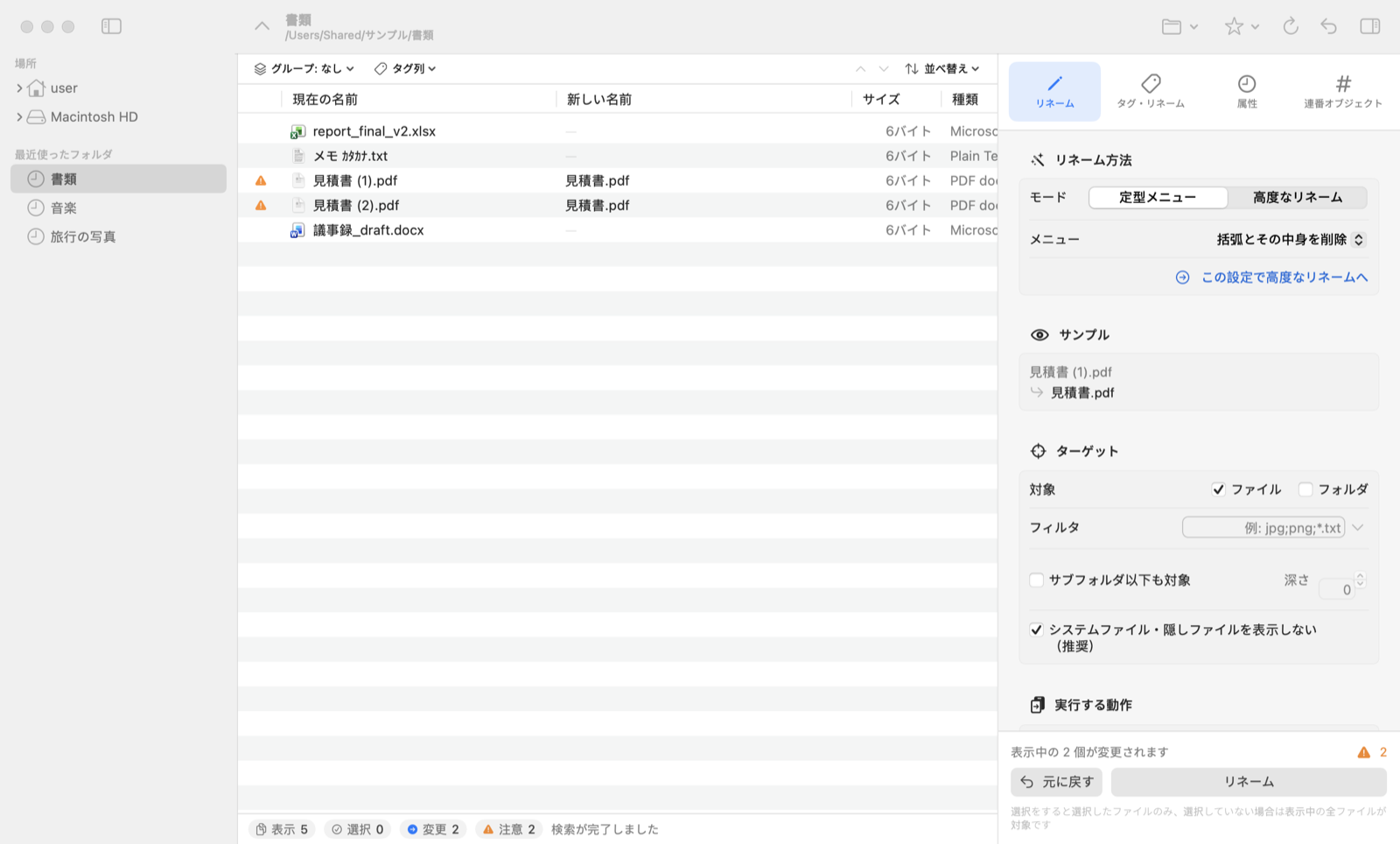The height and width of the screenshot is (844, 1400).
Task: Open the favorites star menu
Action: pyautogui.click(x=1241, y=26)
